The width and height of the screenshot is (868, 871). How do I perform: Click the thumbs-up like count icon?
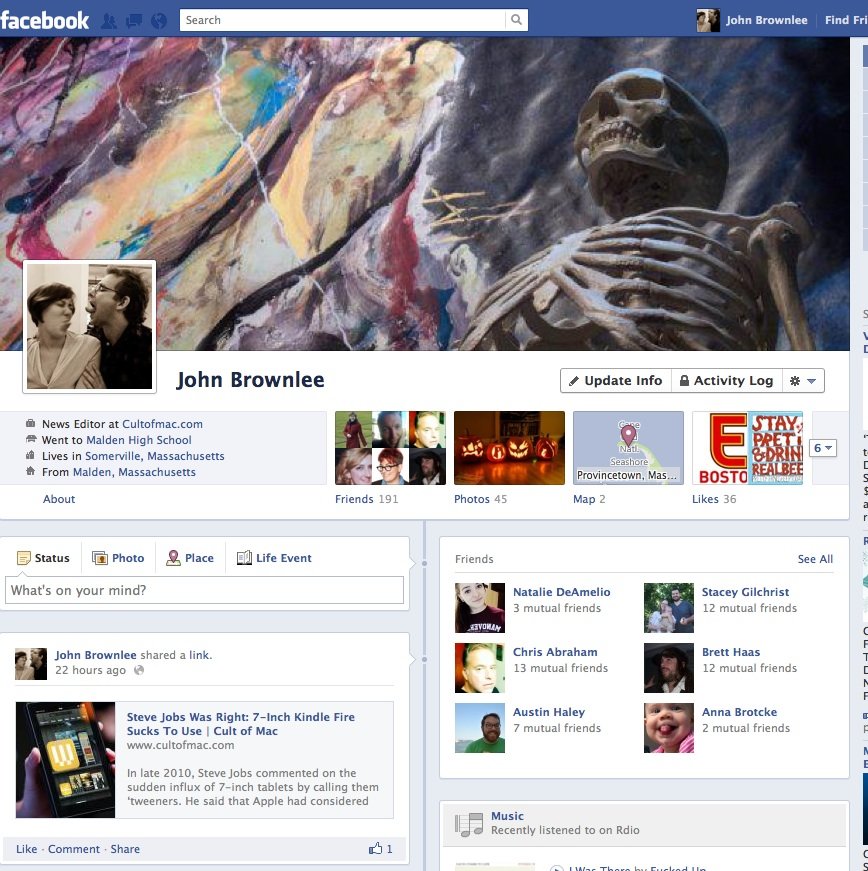(x=376, y=849)
